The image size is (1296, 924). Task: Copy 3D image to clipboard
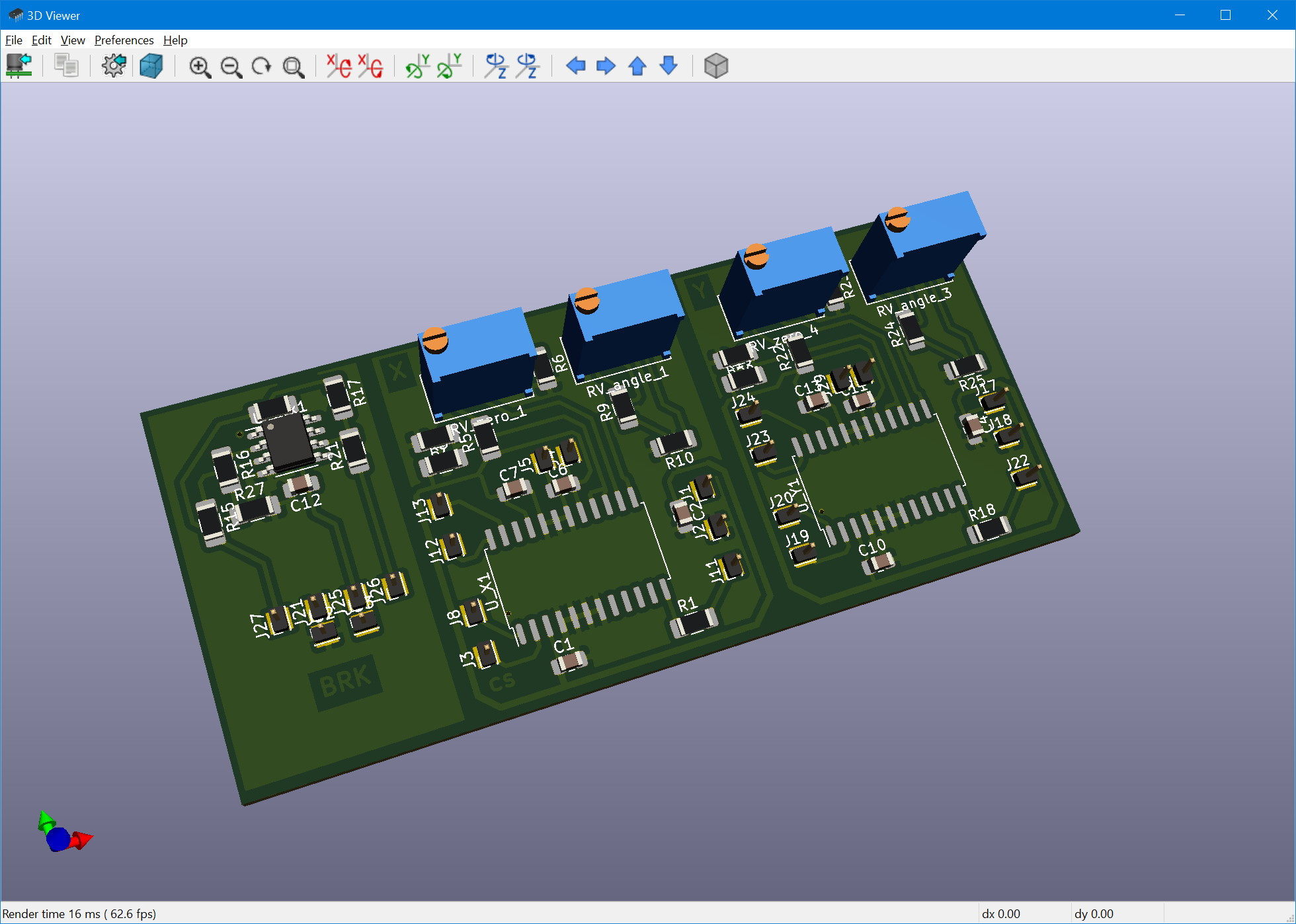(66, 66)
